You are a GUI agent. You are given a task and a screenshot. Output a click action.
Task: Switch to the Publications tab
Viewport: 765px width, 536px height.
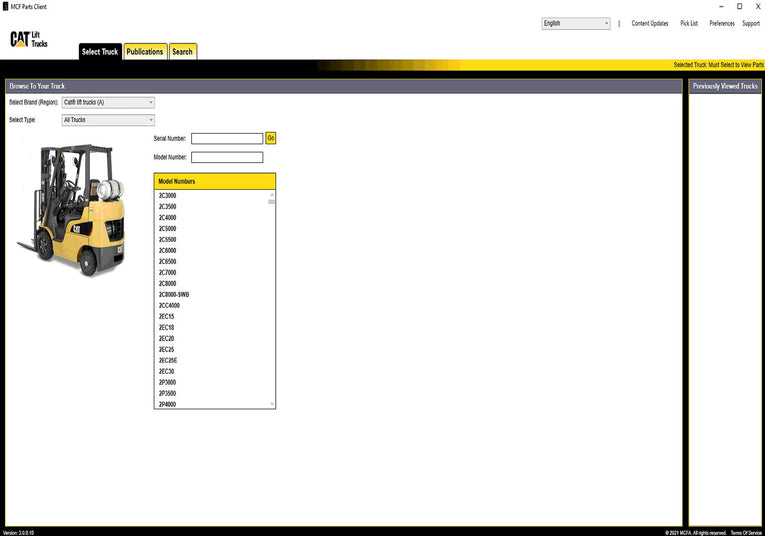pos(145,52)
